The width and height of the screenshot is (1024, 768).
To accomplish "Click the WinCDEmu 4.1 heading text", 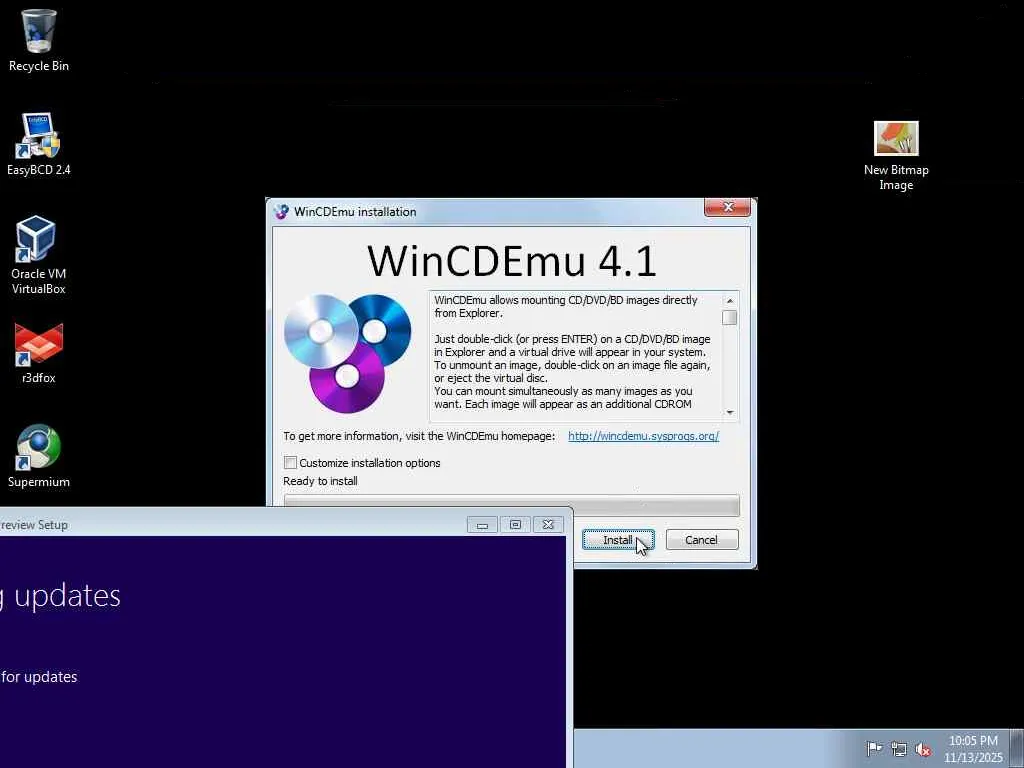I will click(x=511, y=261).
